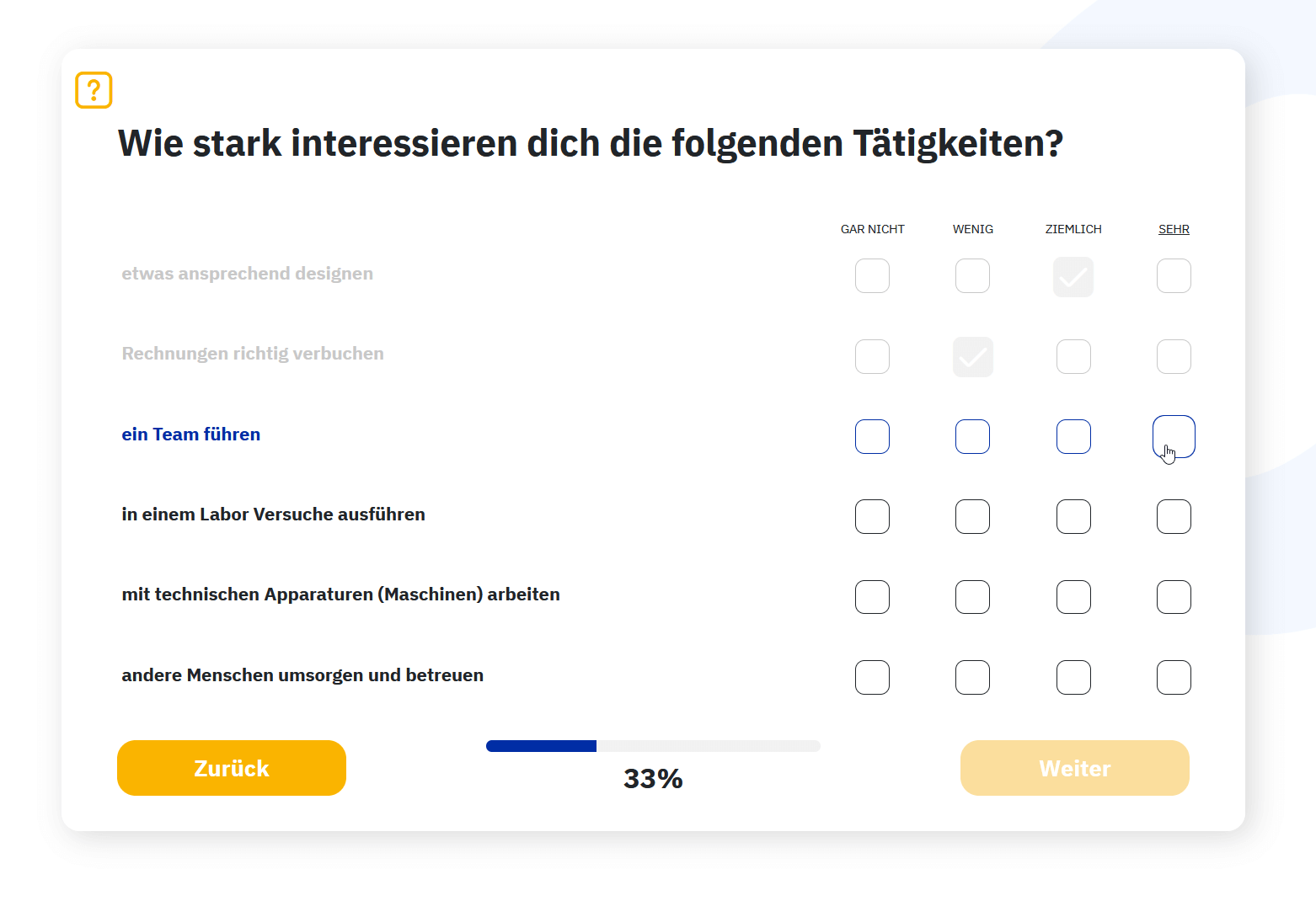Click the WENIG column label
Viewport: 1316px width, 901px height.
(972, 228)
